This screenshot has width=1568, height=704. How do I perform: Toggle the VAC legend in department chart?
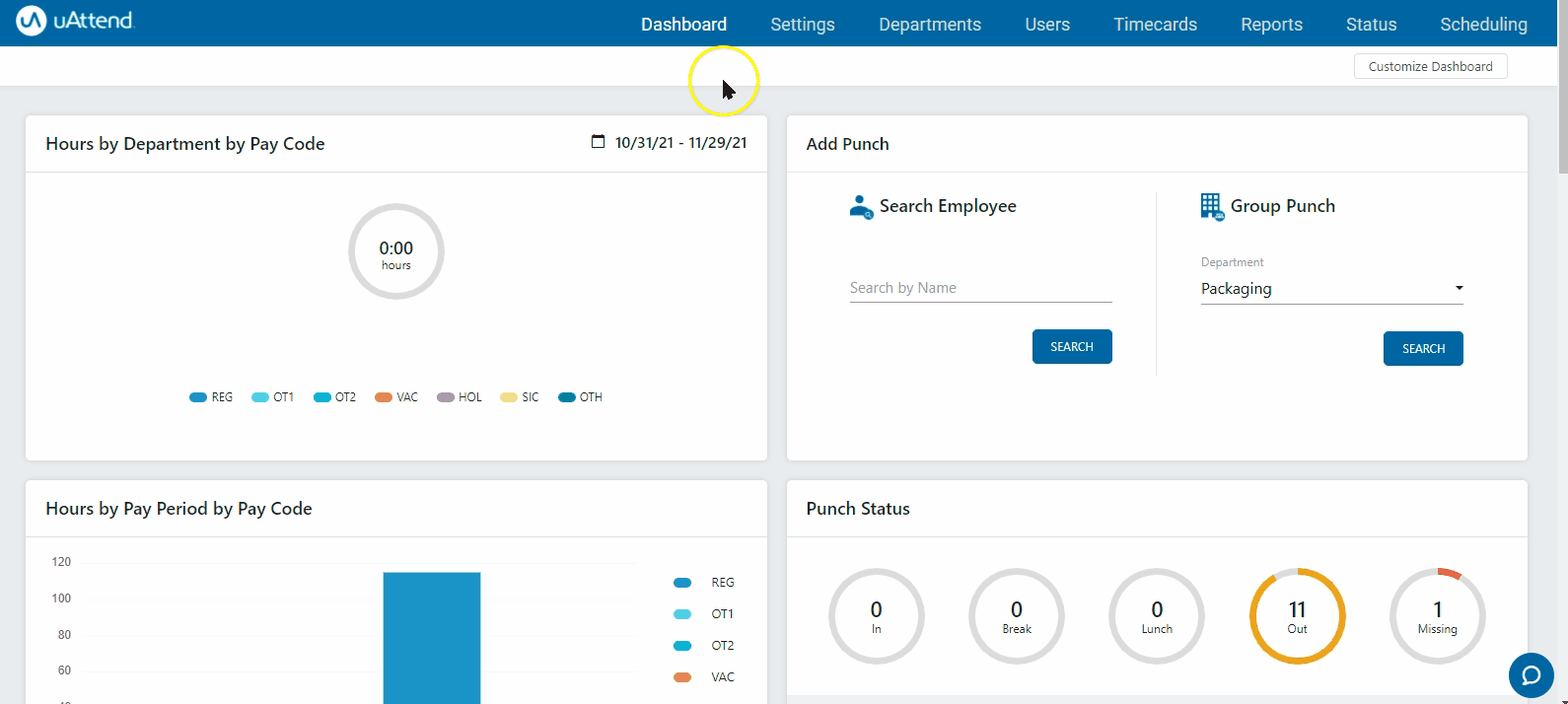click(396, 397)
